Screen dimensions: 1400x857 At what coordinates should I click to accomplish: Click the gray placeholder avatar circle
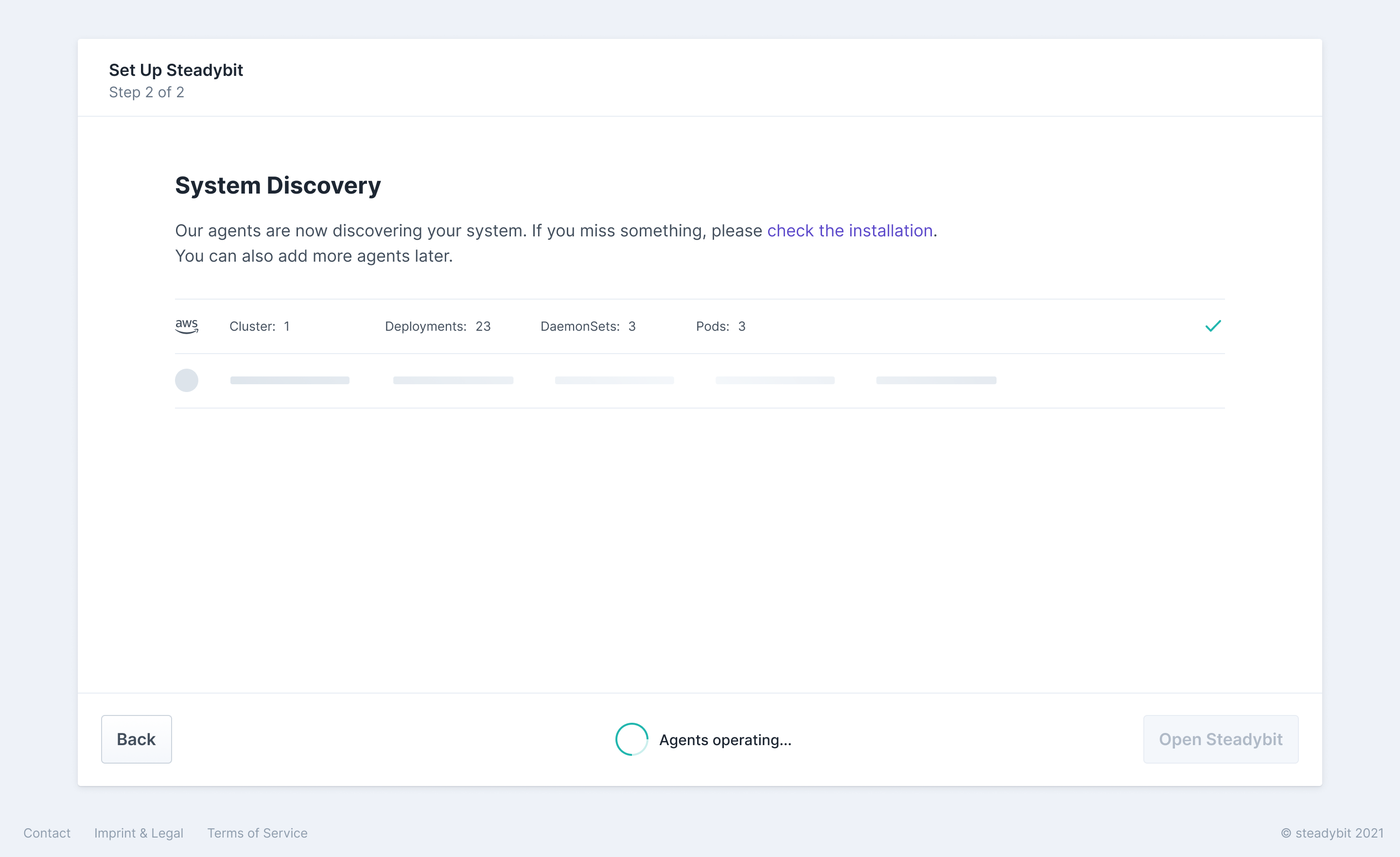coord(186,380)
